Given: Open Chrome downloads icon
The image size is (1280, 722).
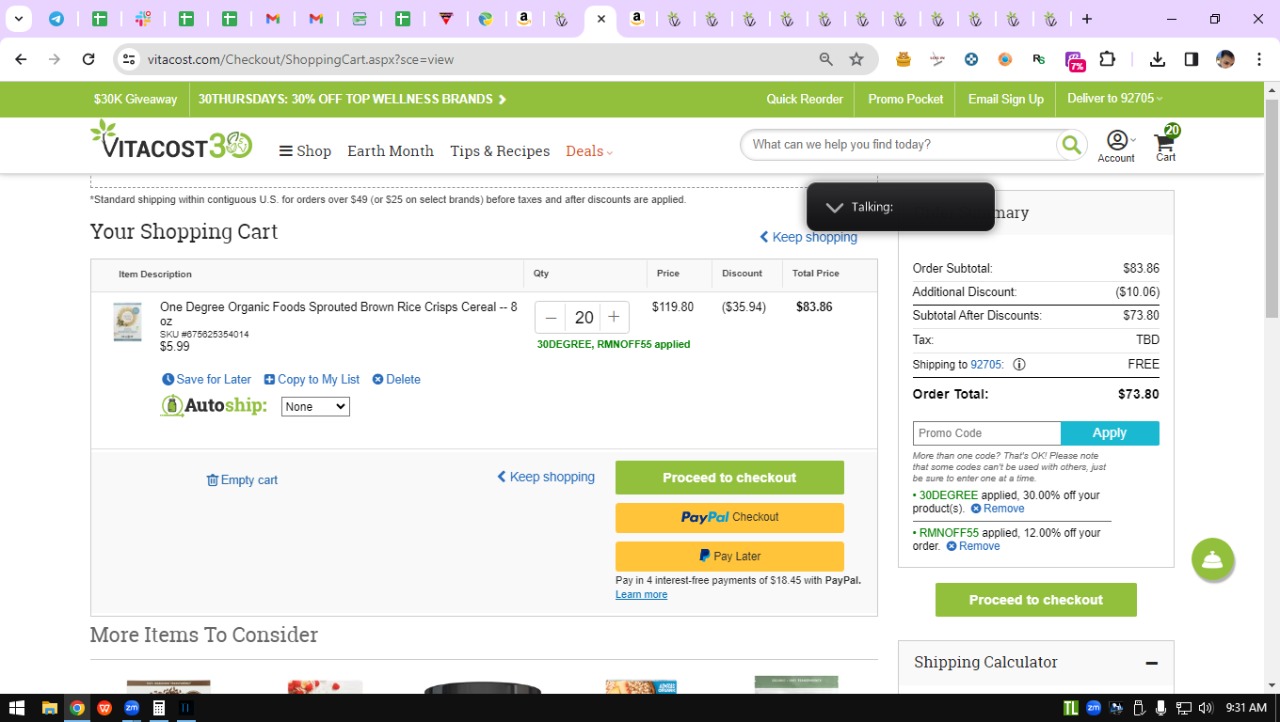Looking at the screenshot, I should (x=1157, y=59).
